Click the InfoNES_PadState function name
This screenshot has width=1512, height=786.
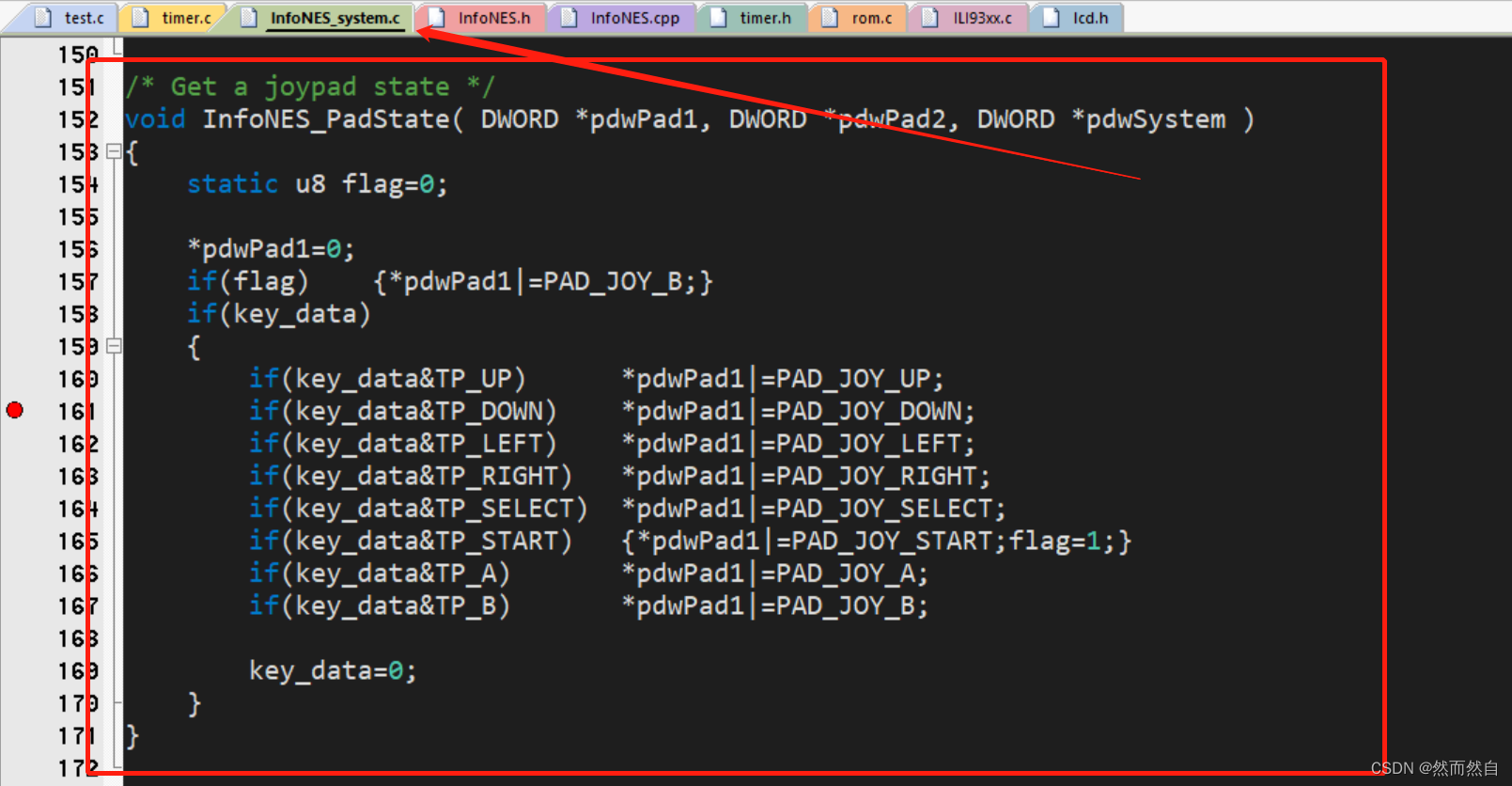[326, 119]
